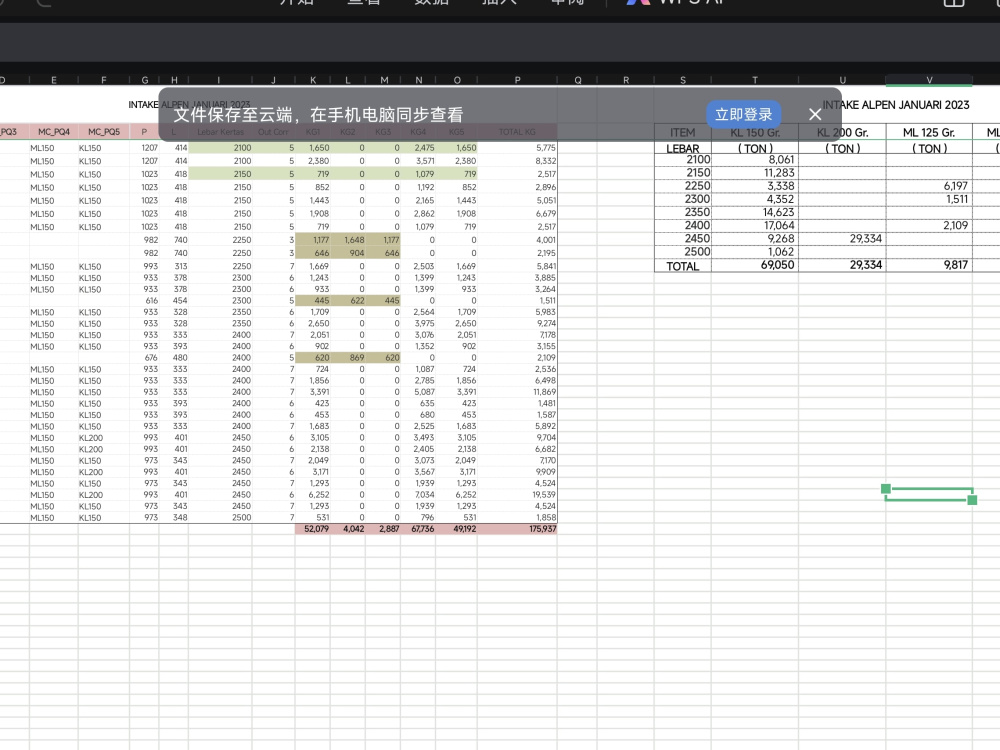Image resolution: width=1000 pixels, height=750 pixels.
Task: Select column header P
Action: (517, 80)
